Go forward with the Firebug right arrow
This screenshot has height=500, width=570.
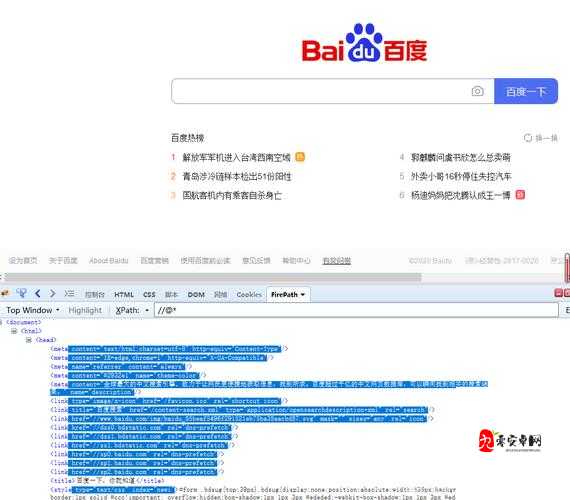(53, 293)
